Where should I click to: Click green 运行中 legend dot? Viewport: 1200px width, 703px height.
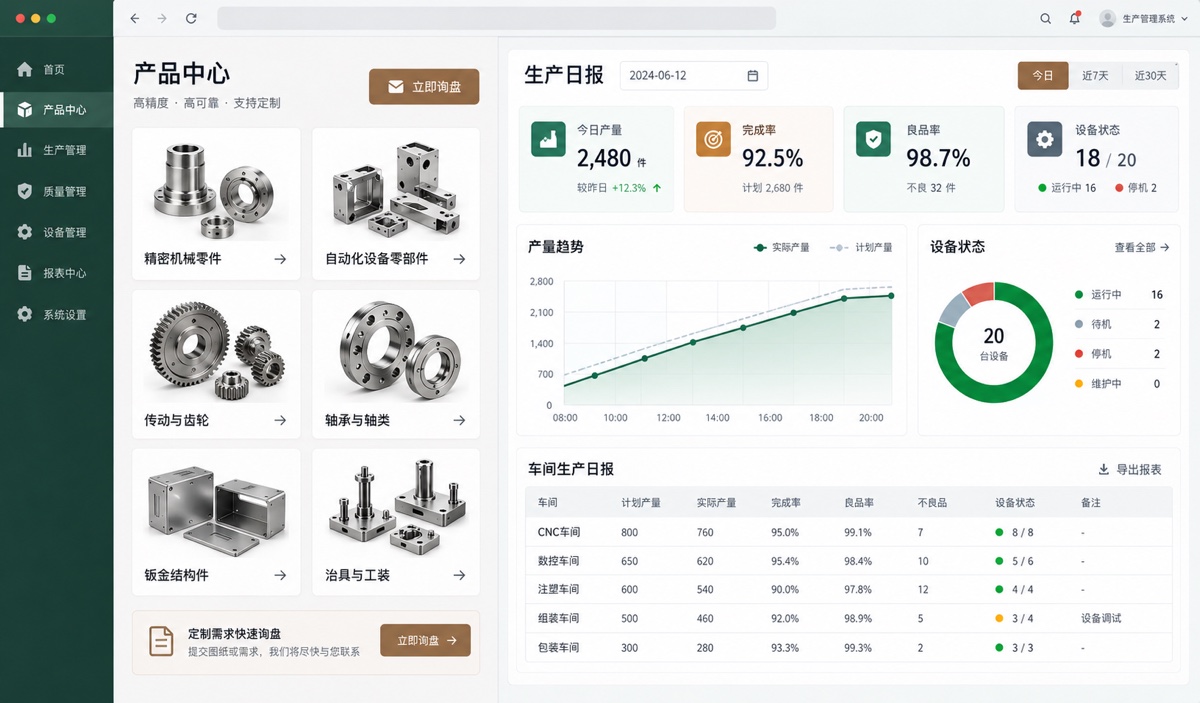(x=1079, y=295)
